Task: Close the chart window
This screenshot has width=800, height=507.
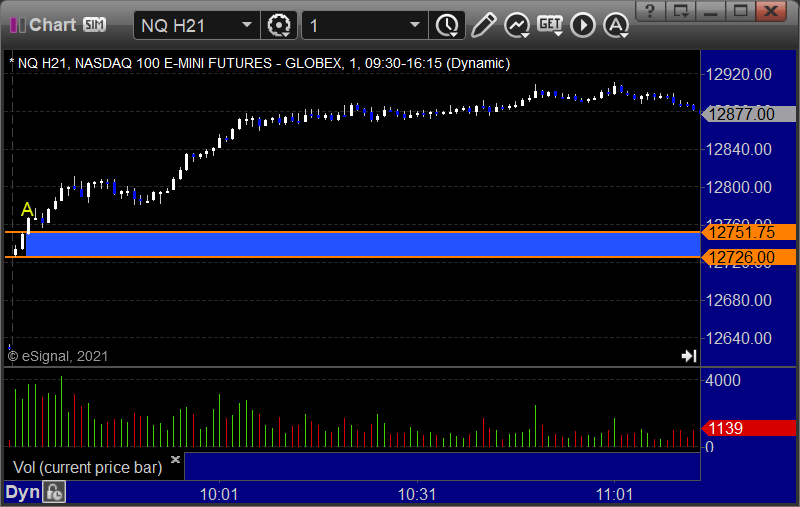Action: 771,11
